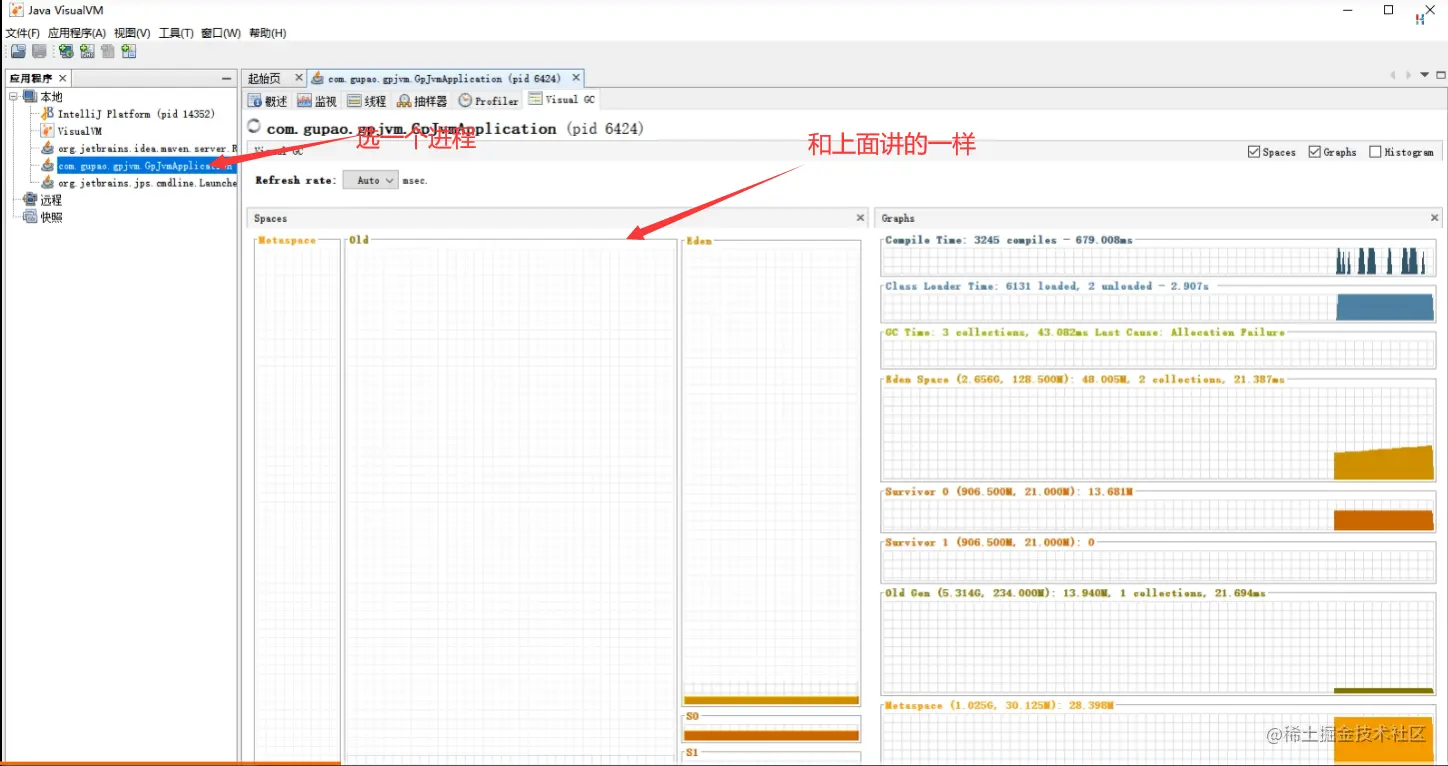Click the 远程 remote hosts icon

(30, 200)
